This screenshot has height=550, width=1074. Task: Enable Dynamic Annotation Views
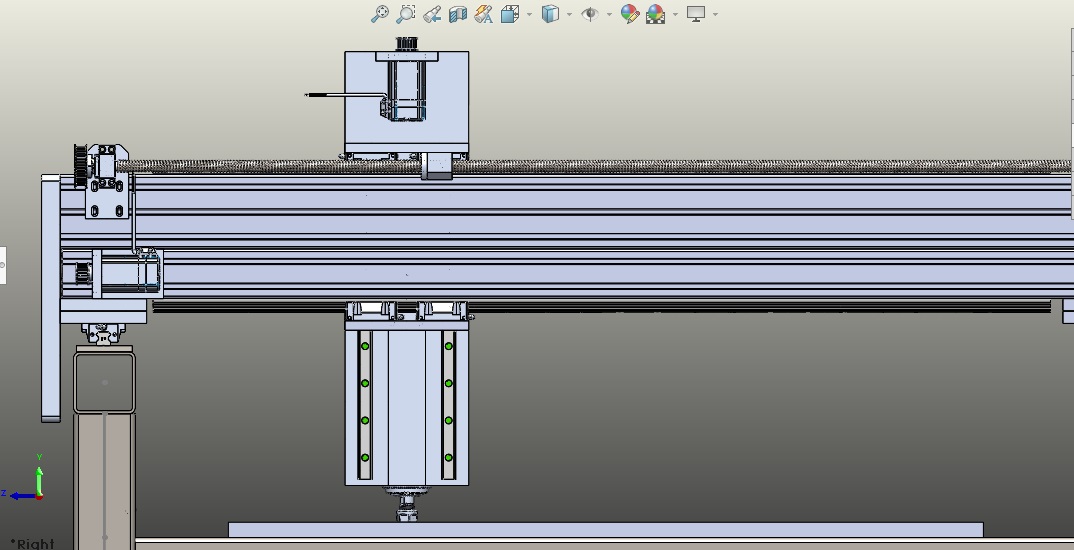click(484, 14)
